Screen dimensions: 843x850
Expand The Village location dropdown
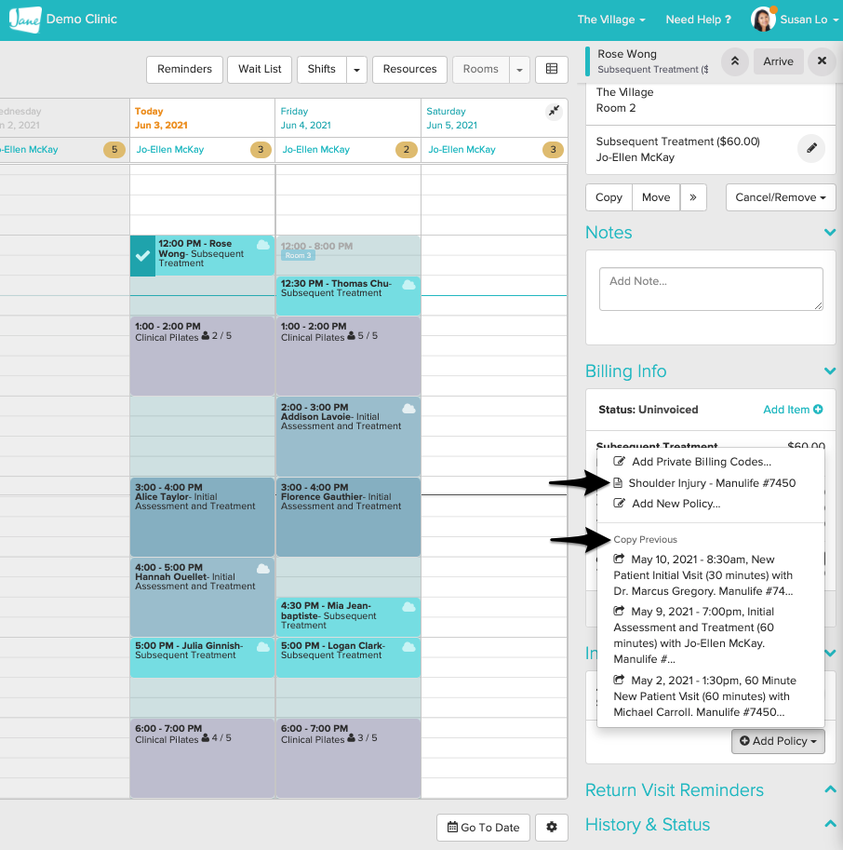tap(610, 19)
